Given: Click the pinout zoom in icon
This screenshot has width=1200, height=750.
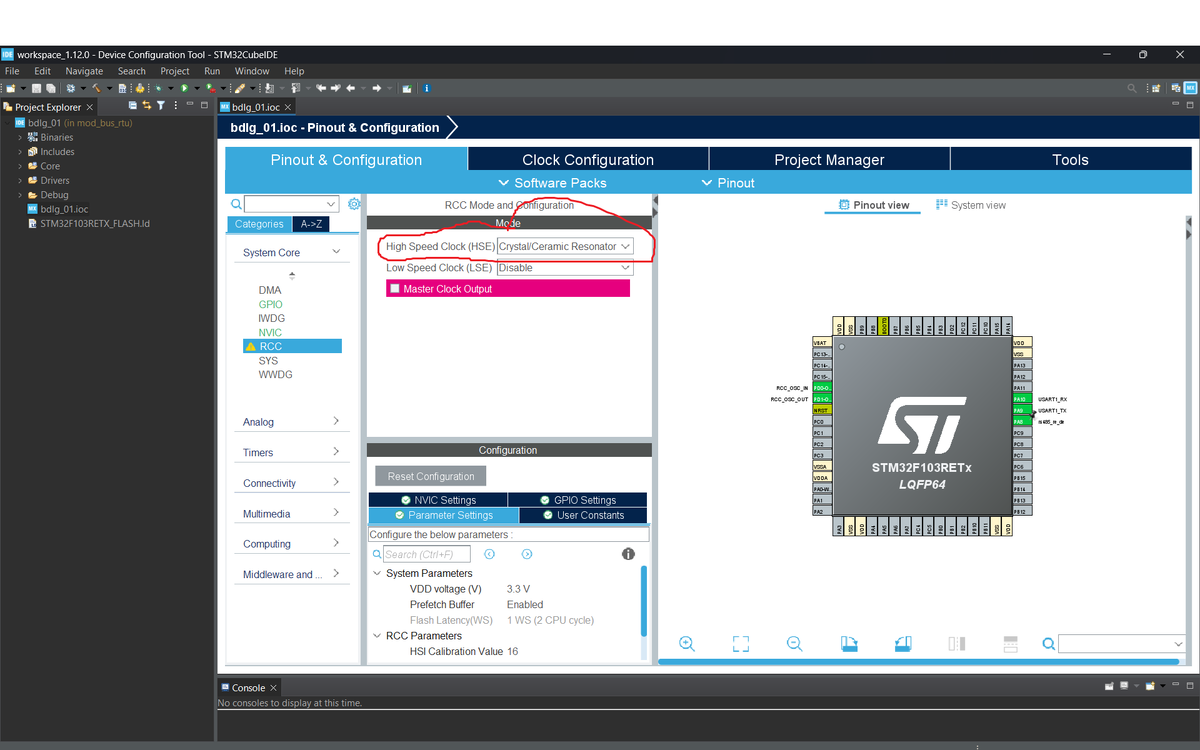Looking at the screenshot, I should click(x=687, y=644).
